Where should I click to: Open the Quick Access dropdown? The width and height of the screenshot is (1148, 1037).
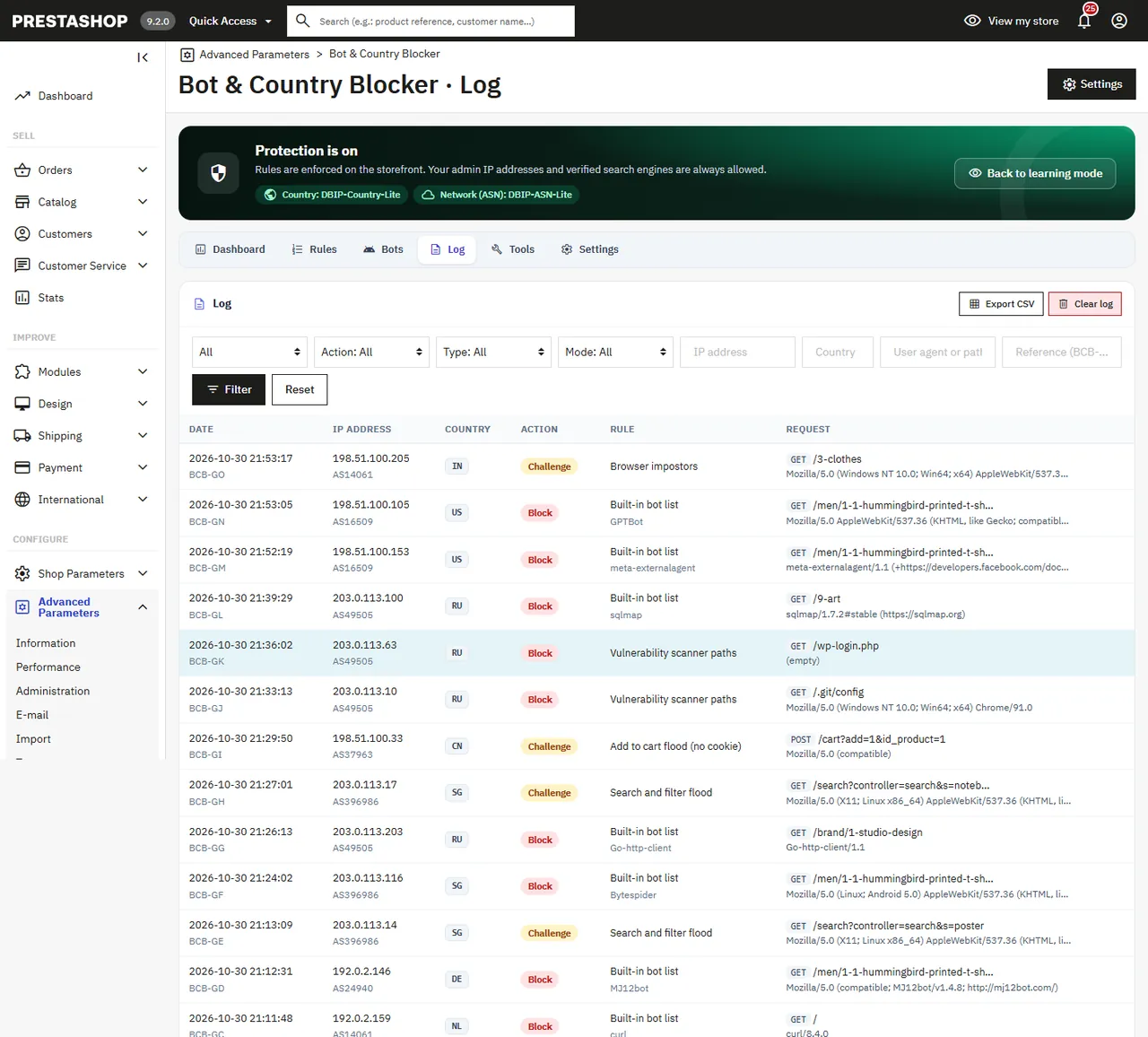(x=230, y=21)
